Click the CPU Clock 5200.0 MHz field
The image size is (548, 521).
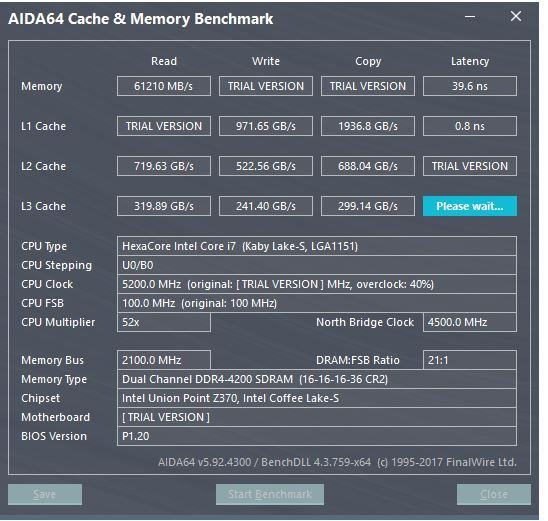(x=317, y=284)
